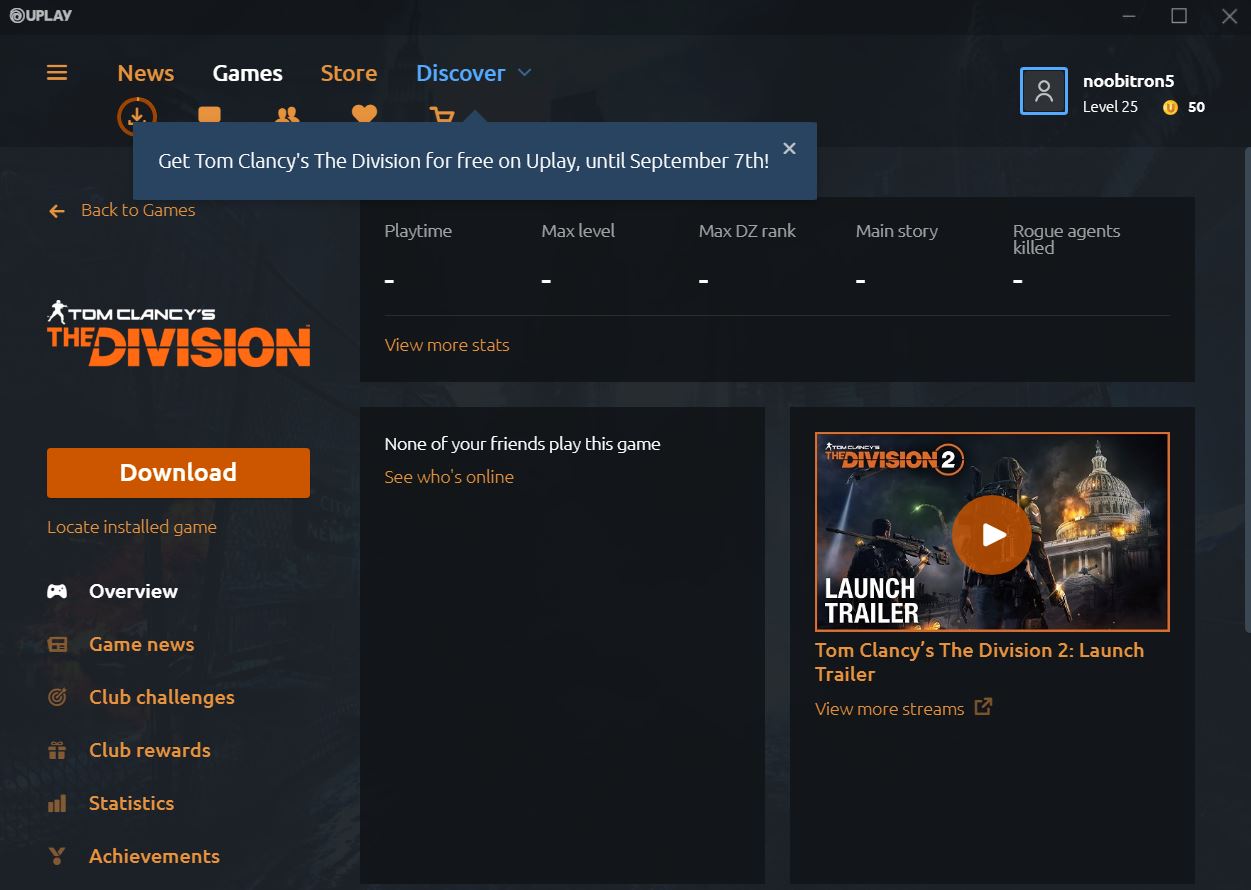This screenshot has height=890, width=1251.
Task: Select Overview in the sidebar
Action: click(133, 591)
